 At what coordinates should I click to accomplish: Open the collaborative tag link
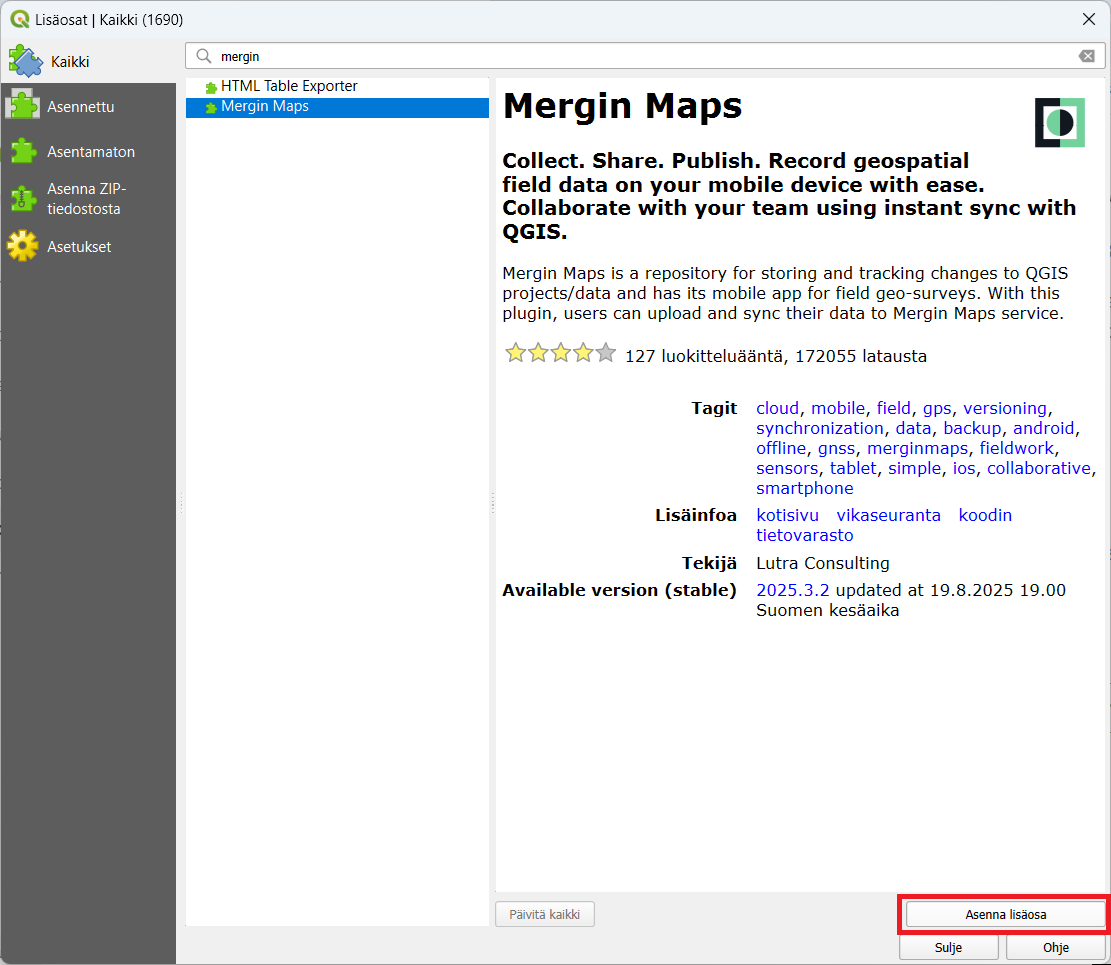[1039, 468]
